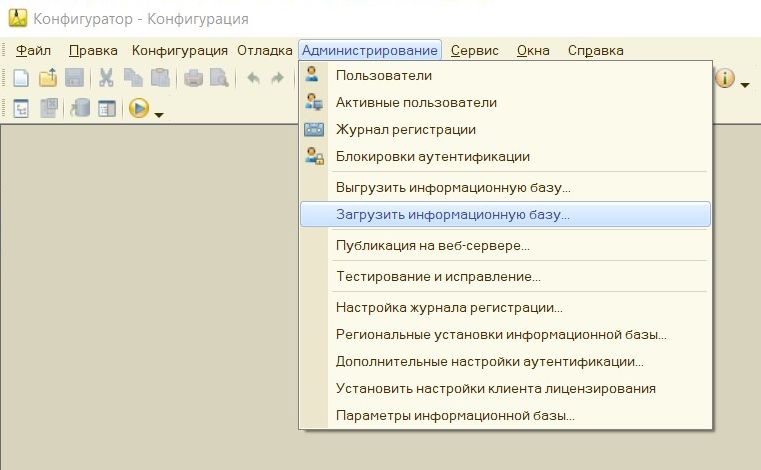Click the Активные пользователи icon in menu
This screenshot has width=761, height=470.
314,101
